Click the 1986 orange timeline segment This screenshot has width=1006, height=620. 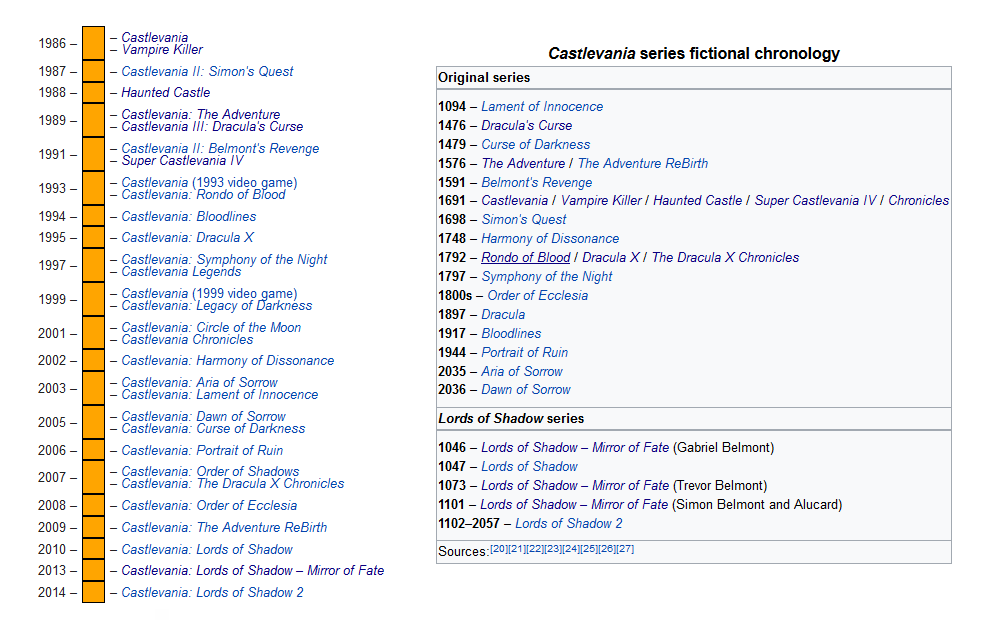coord(94,43)
